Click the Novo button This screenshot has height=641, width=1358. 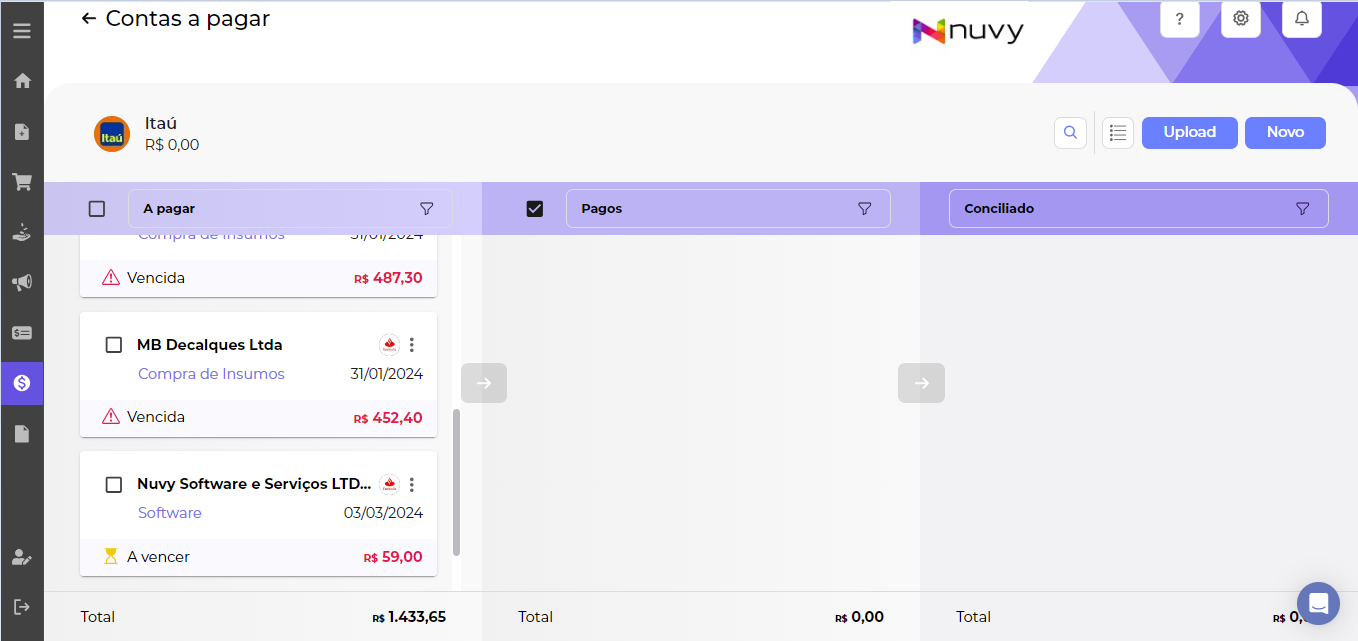[x=1285, y=133]
